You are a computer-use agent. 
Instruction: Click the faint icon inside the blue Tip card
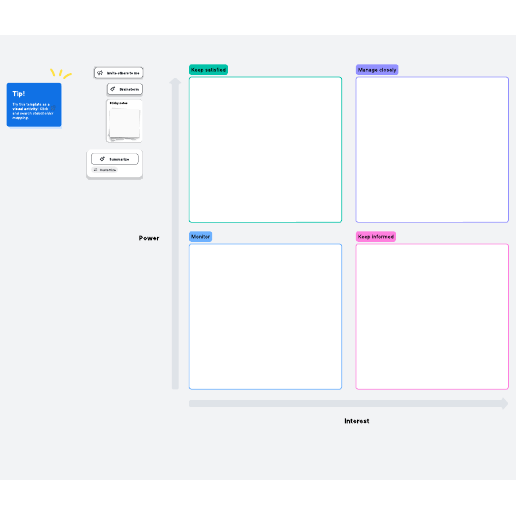point(53,108)
